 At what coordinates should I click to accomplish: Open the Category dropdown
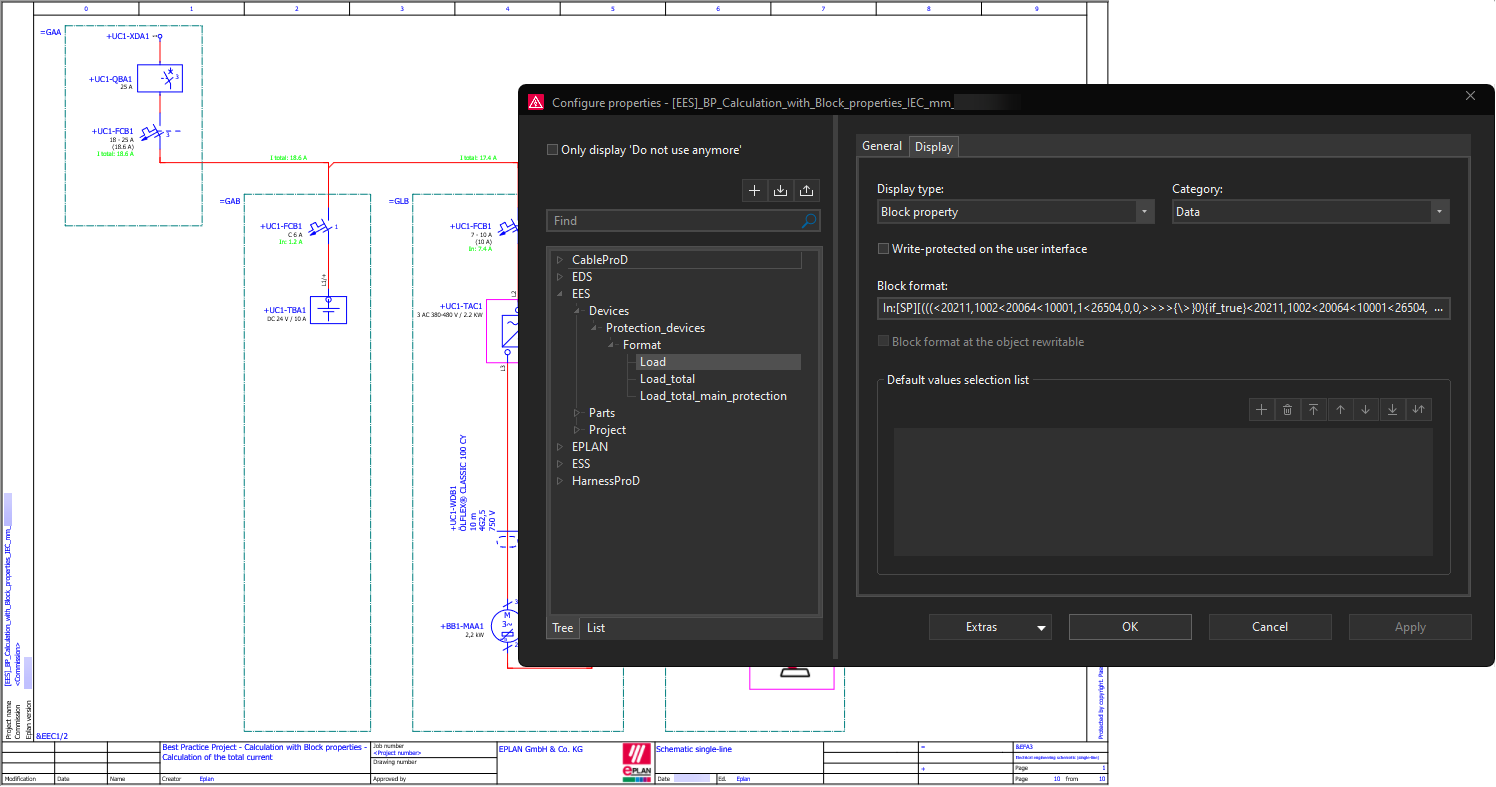point(1439,211)
